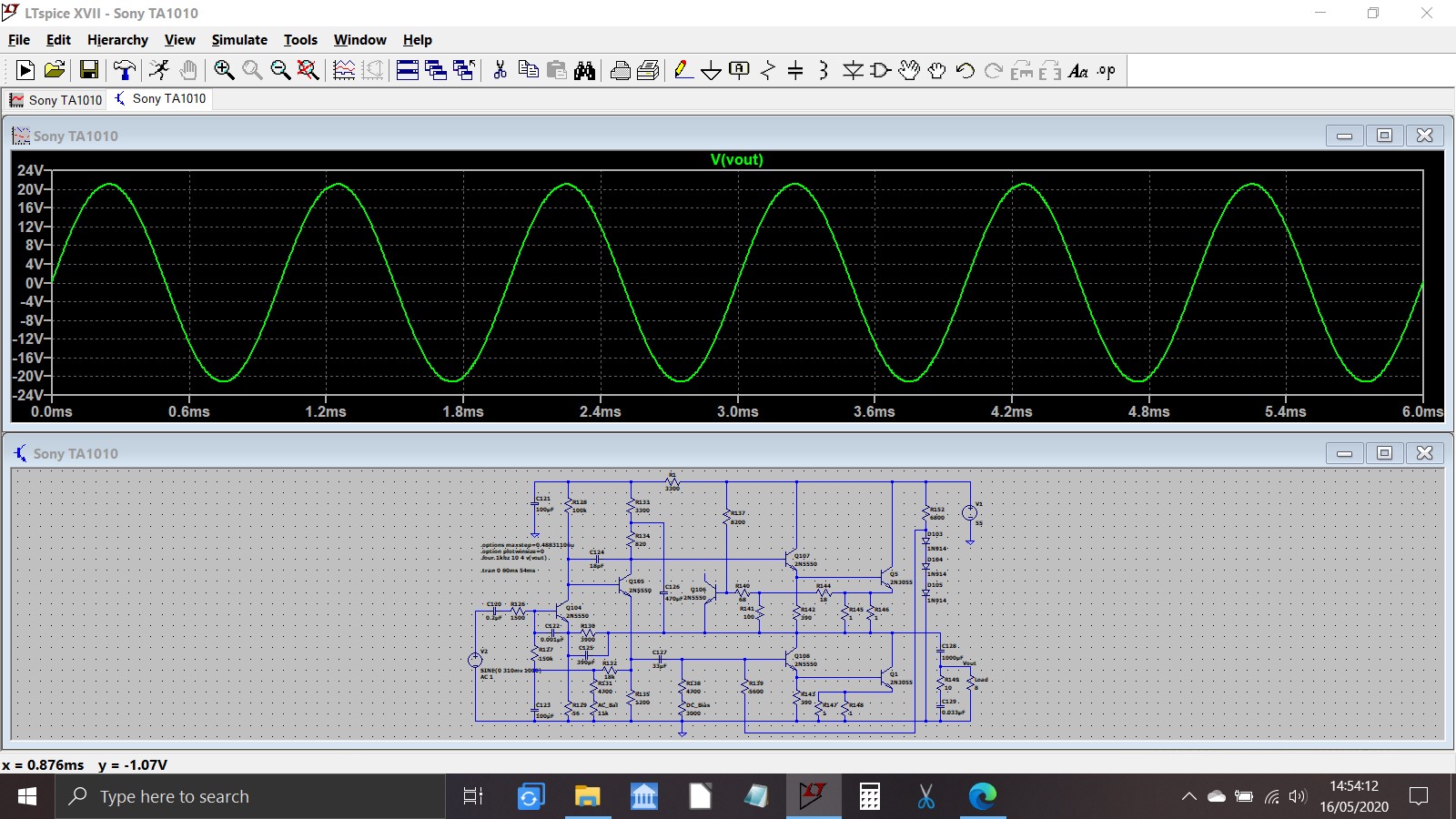Select the Copy tool icon
1456x819 pixels.
point(528,70)
